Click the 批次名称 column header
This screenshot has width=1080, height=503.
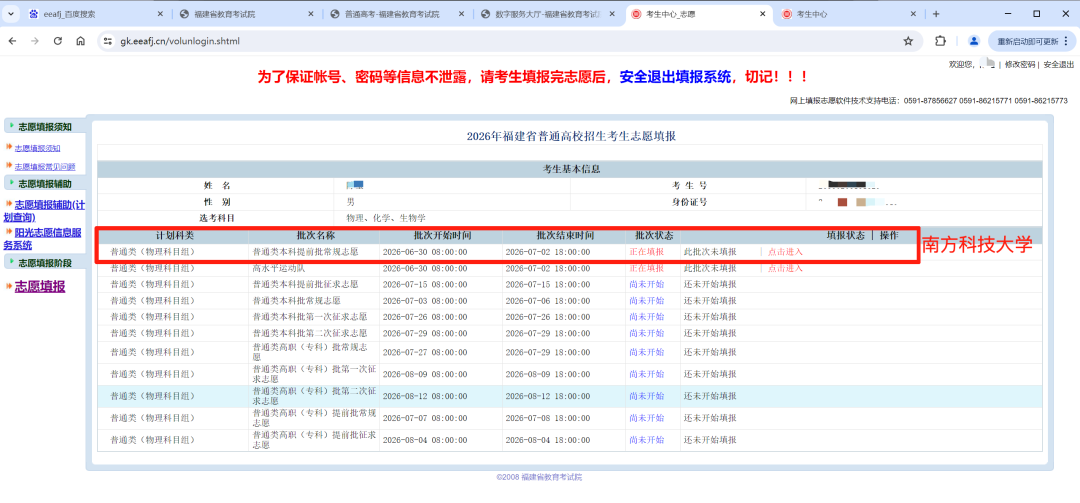pyautogui.click(x=314, y=235)
